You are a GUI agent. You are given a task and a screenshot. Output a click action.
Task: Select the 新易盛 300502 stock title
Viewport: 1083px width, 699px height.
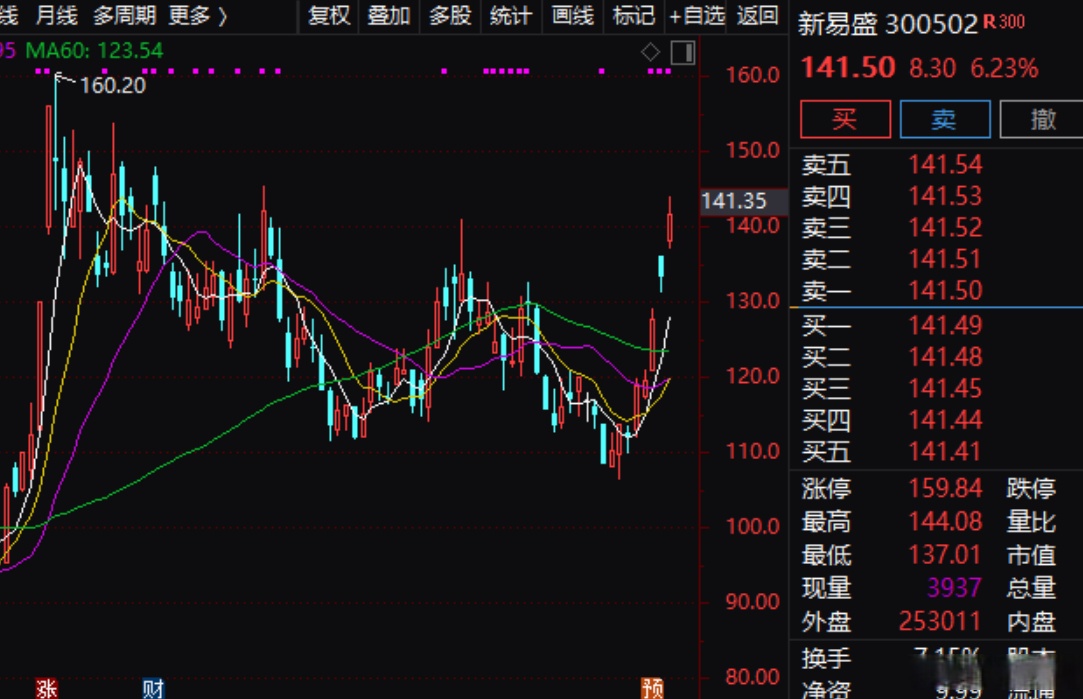tap(888, 25)
